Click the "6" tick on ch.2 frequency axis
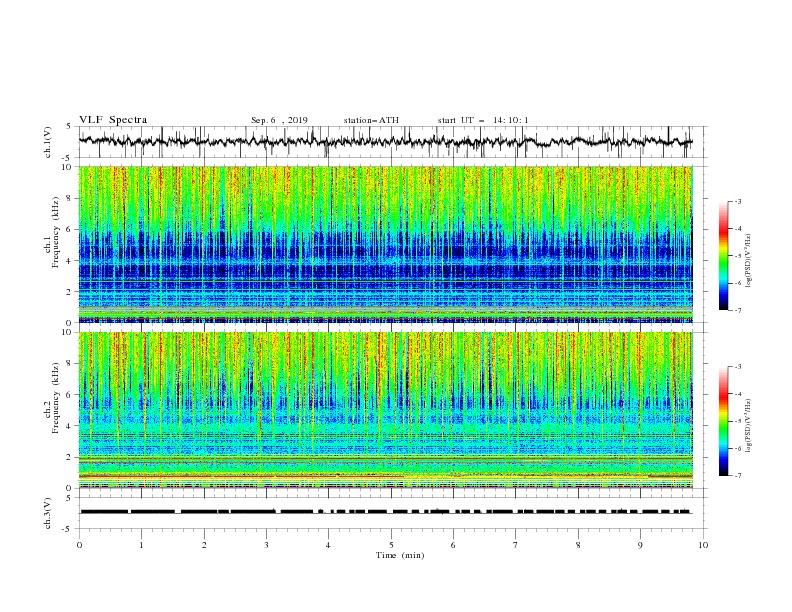This screenshot has height=612, width=792. tap(69, 395)
